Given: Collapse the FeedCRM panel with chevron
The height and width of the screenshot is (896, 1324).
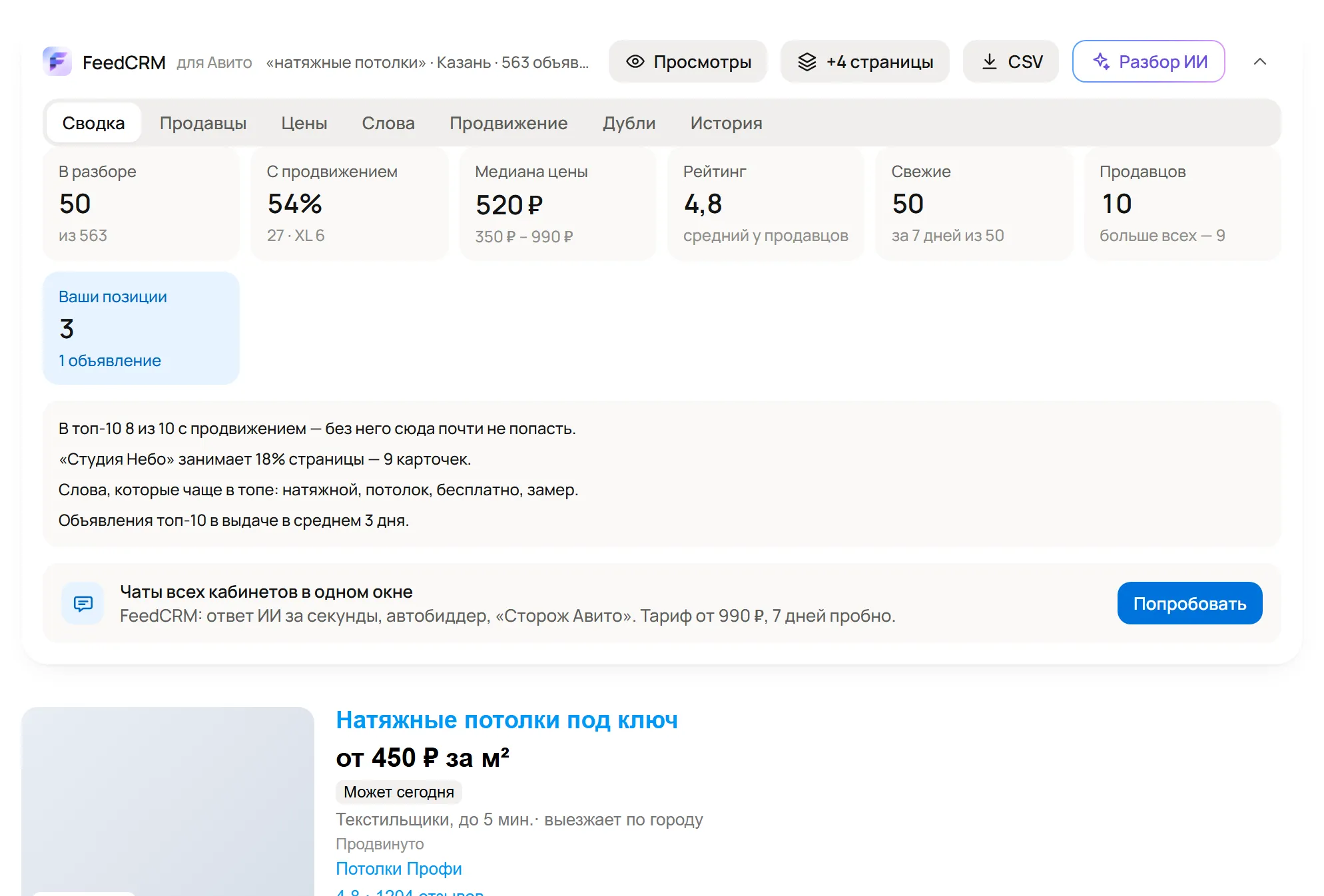Looking at the screenshot, I should 1260,62.
